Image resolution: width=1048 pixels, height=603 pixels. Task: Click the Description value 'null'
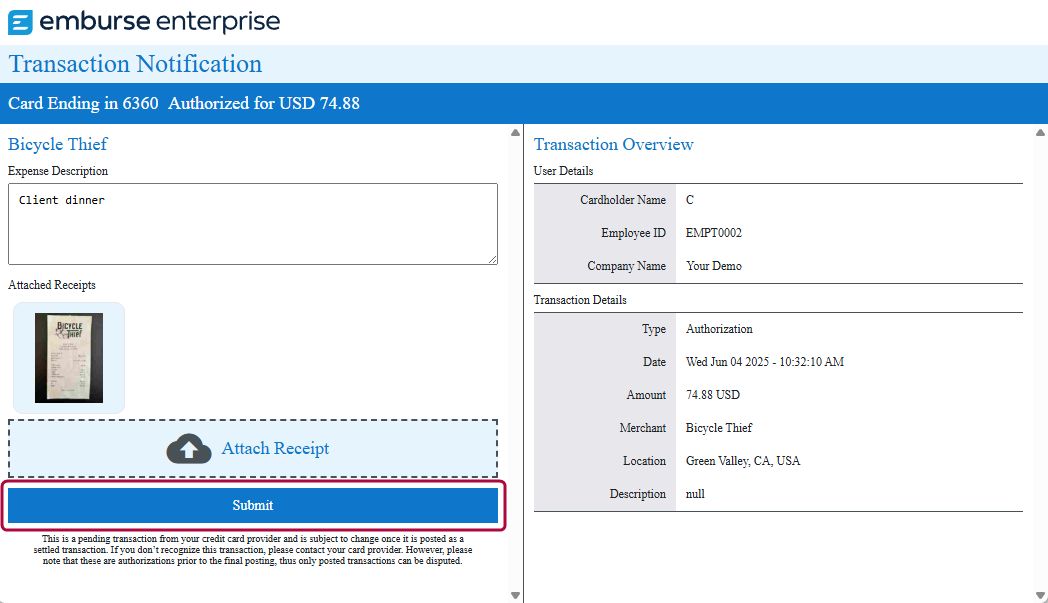point(695,494)
